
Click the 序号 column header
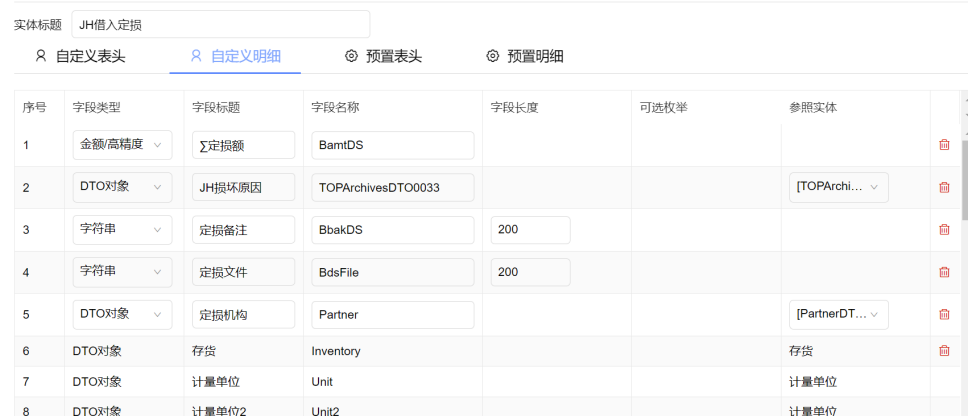(x=35, y=108)
